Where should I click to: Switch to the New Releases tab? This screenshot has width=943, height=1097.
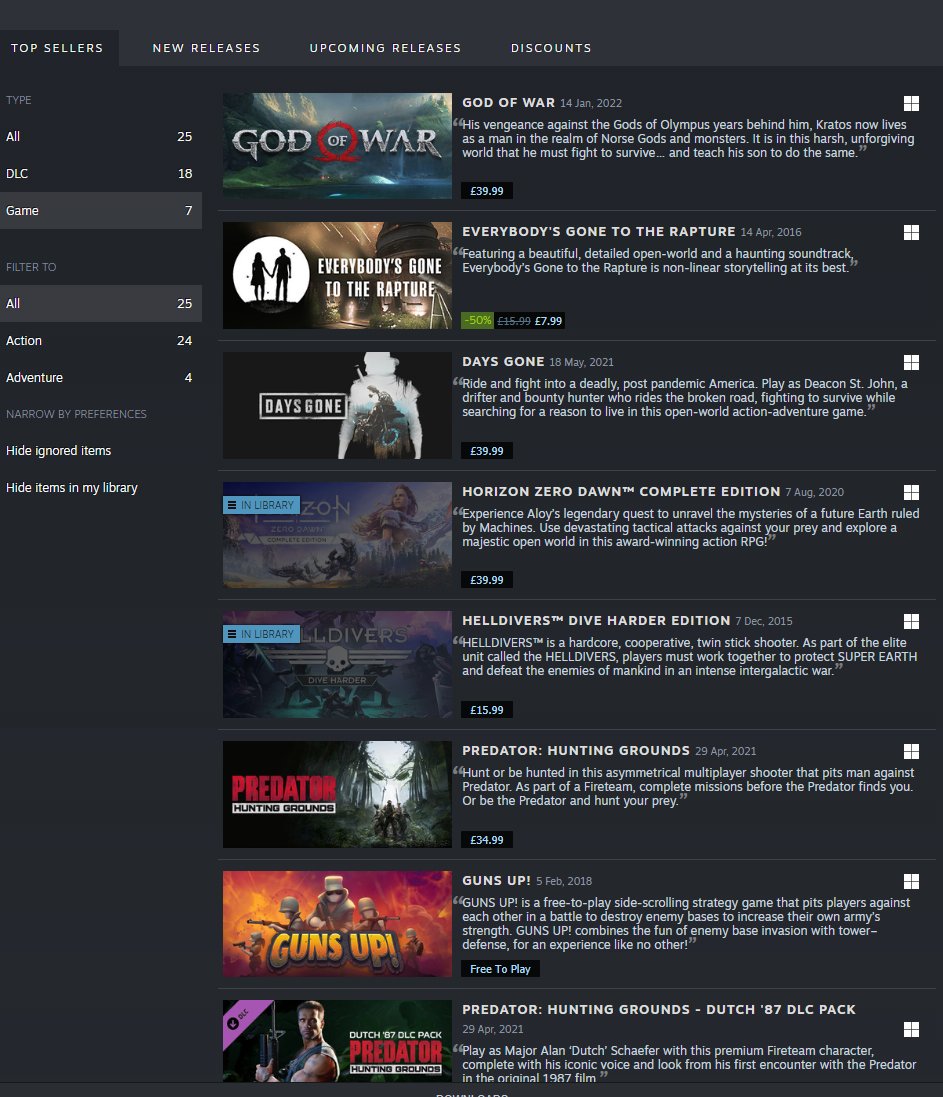point(206,47)
